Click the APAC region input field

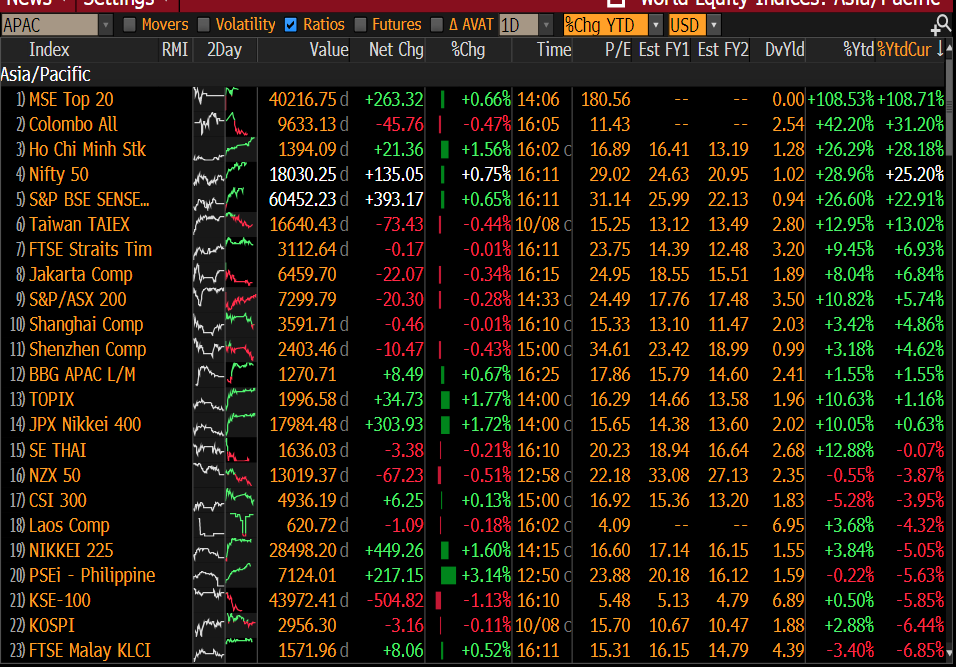[49, 25]
